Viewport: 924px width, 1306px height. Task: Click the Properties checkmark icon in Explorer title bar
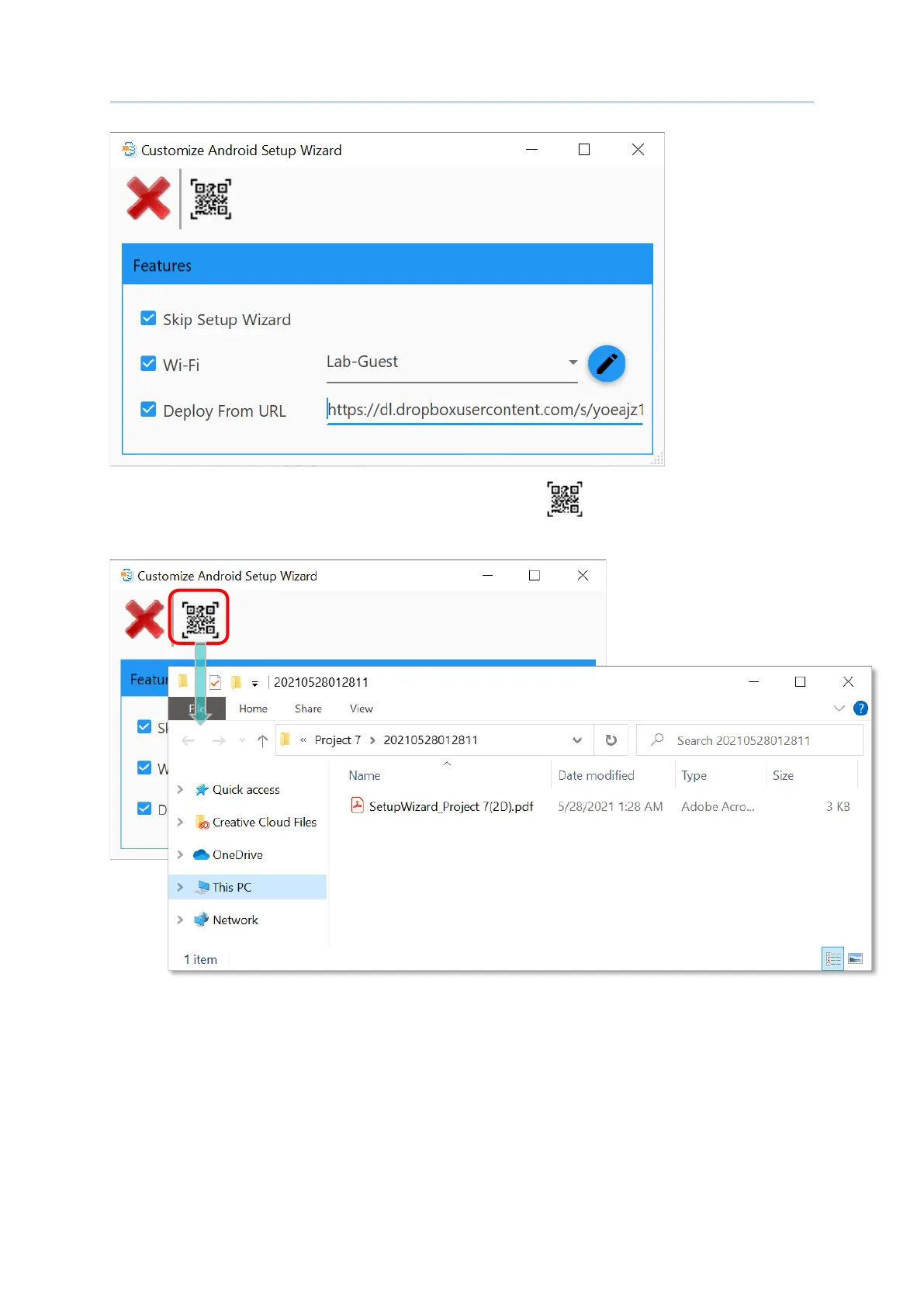(215, 682)
